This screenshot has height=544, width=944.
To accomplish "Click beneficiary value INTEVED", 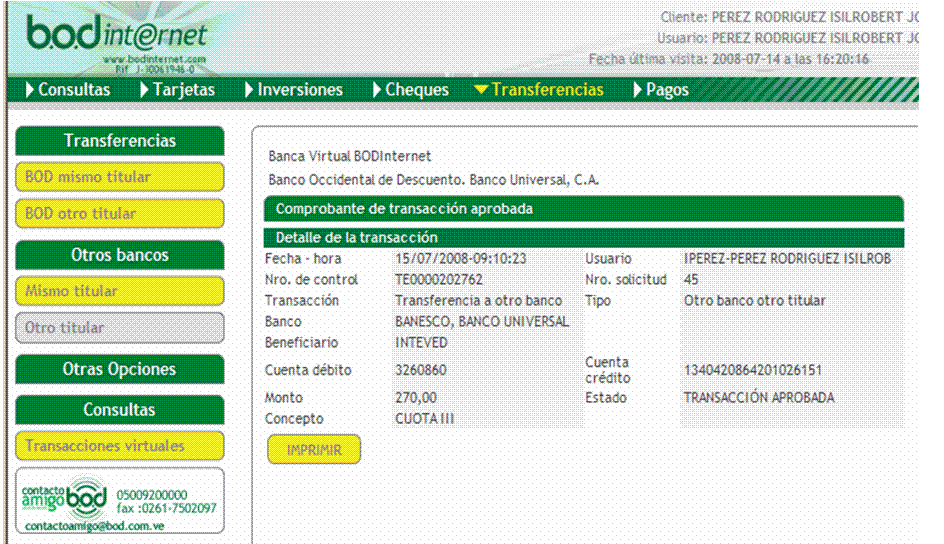I will [x=421, y=343].
